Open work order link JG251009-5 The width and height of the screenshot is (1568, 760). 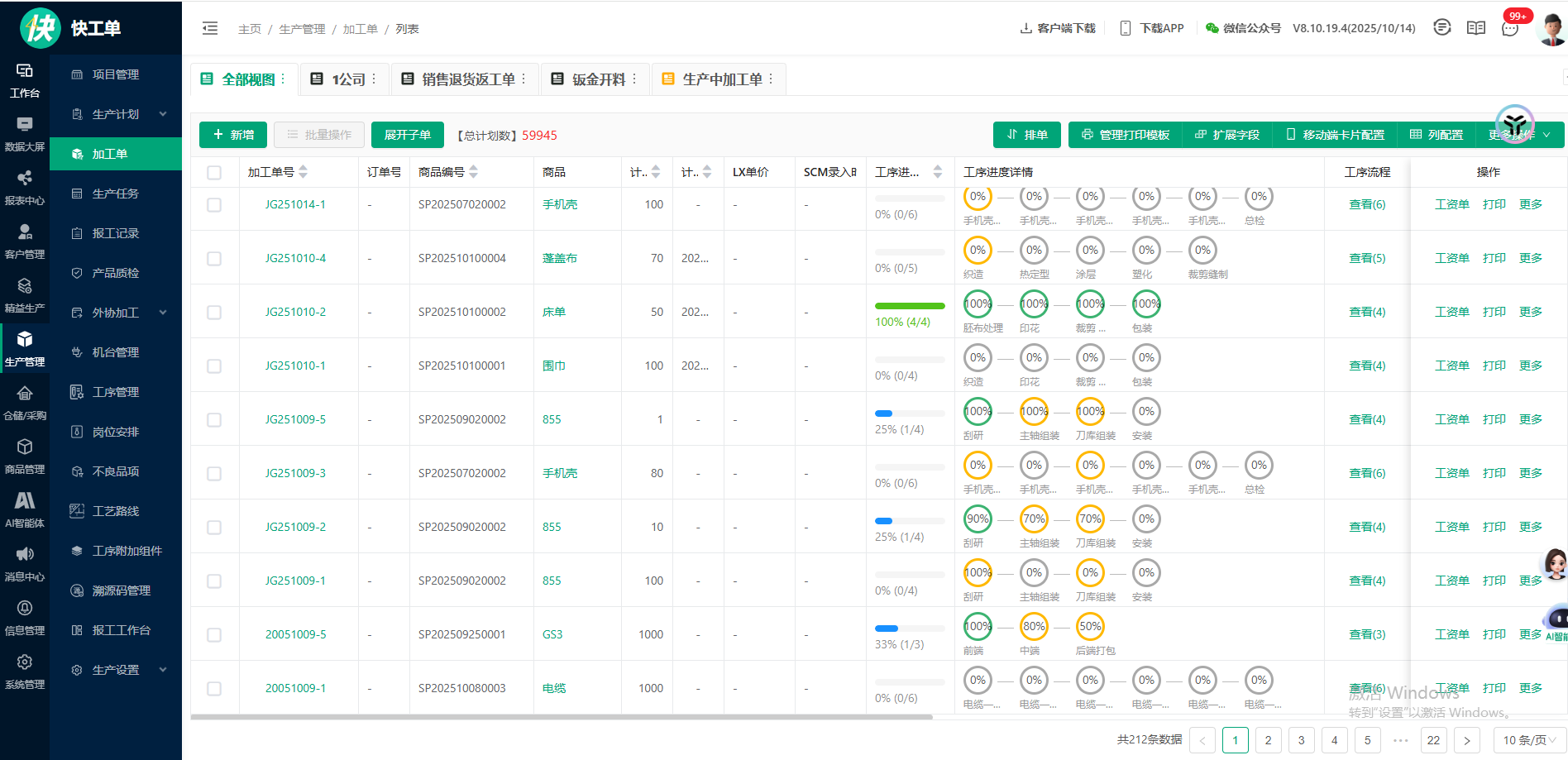295,419
